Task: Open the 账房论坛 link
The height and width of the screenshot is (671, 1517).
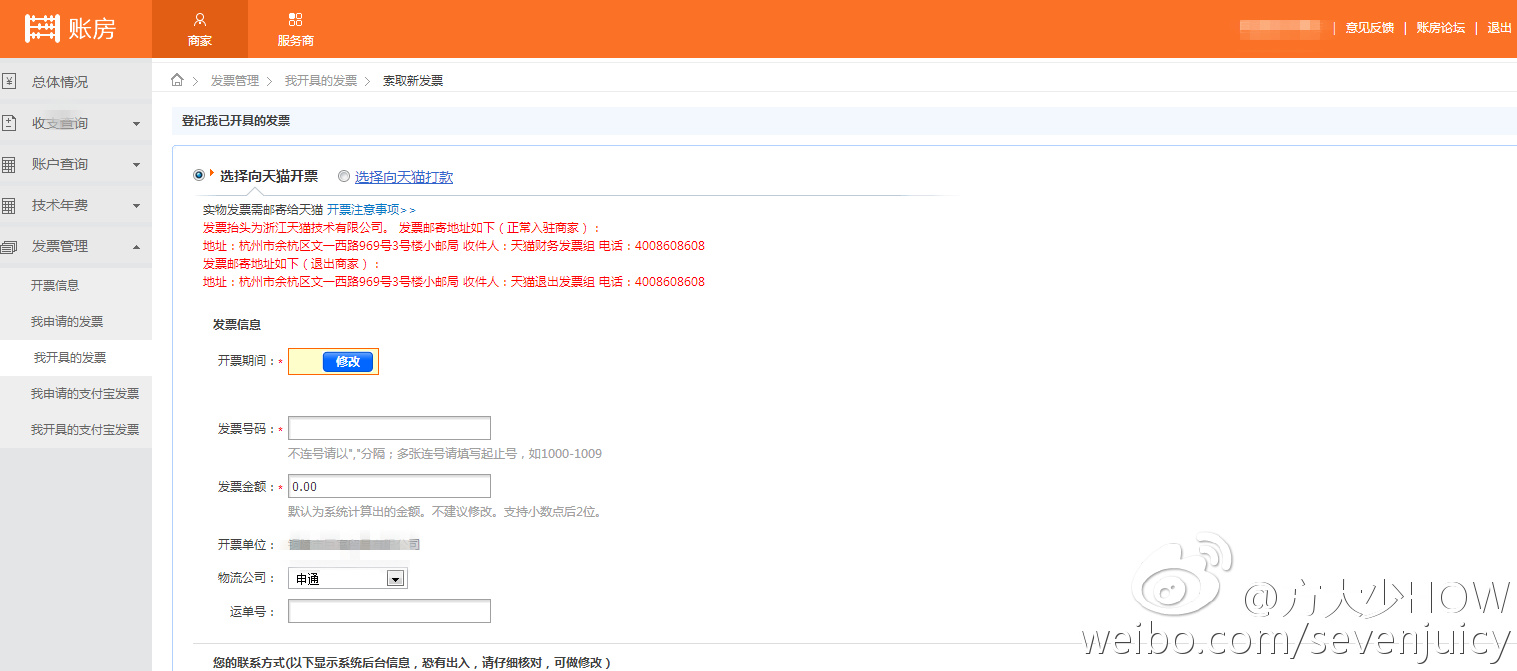Action: click(x=1441, y=28)
